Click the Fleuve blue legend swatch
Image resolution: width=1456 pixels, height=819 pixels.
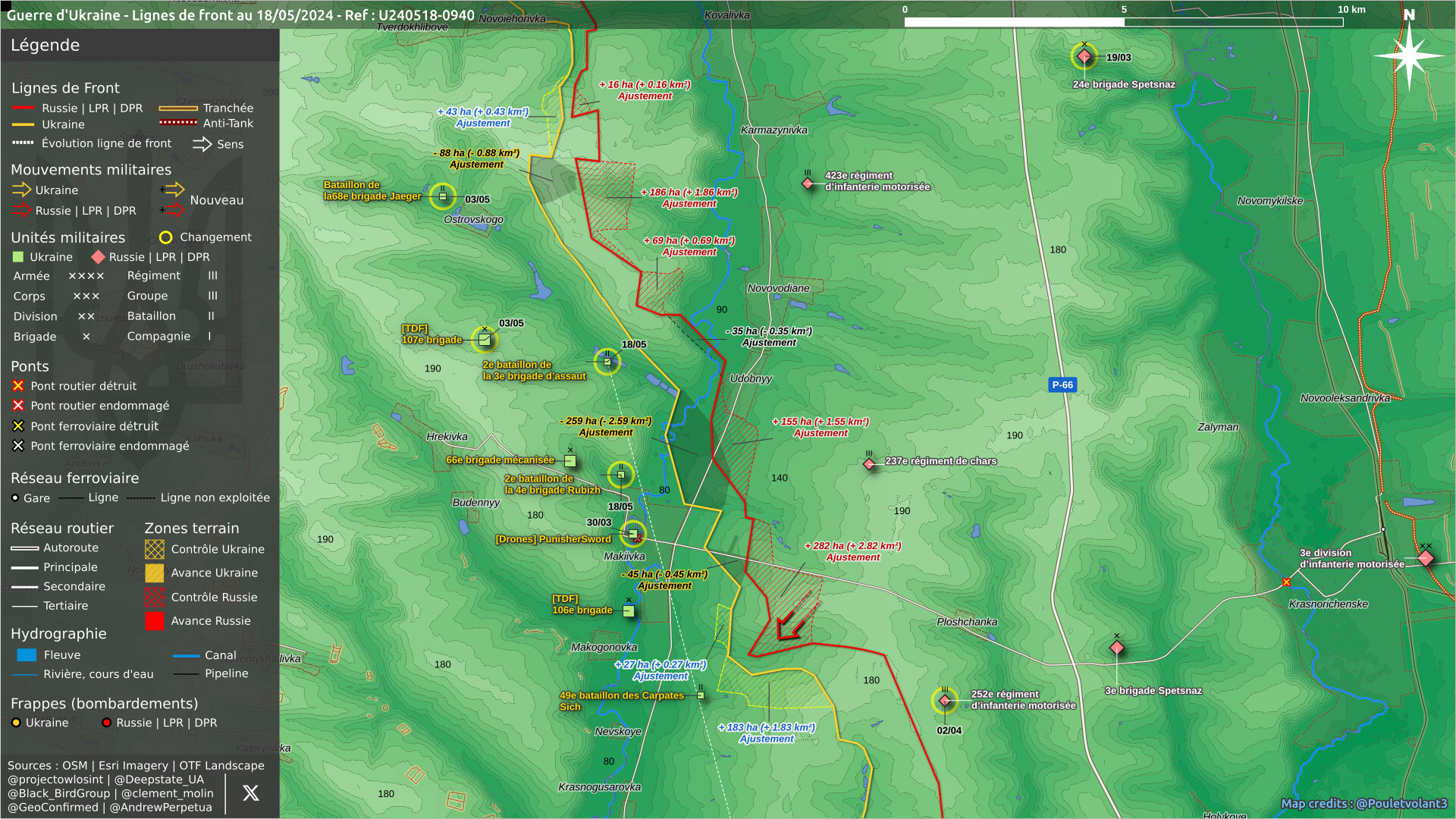click(x=27, y=655)
